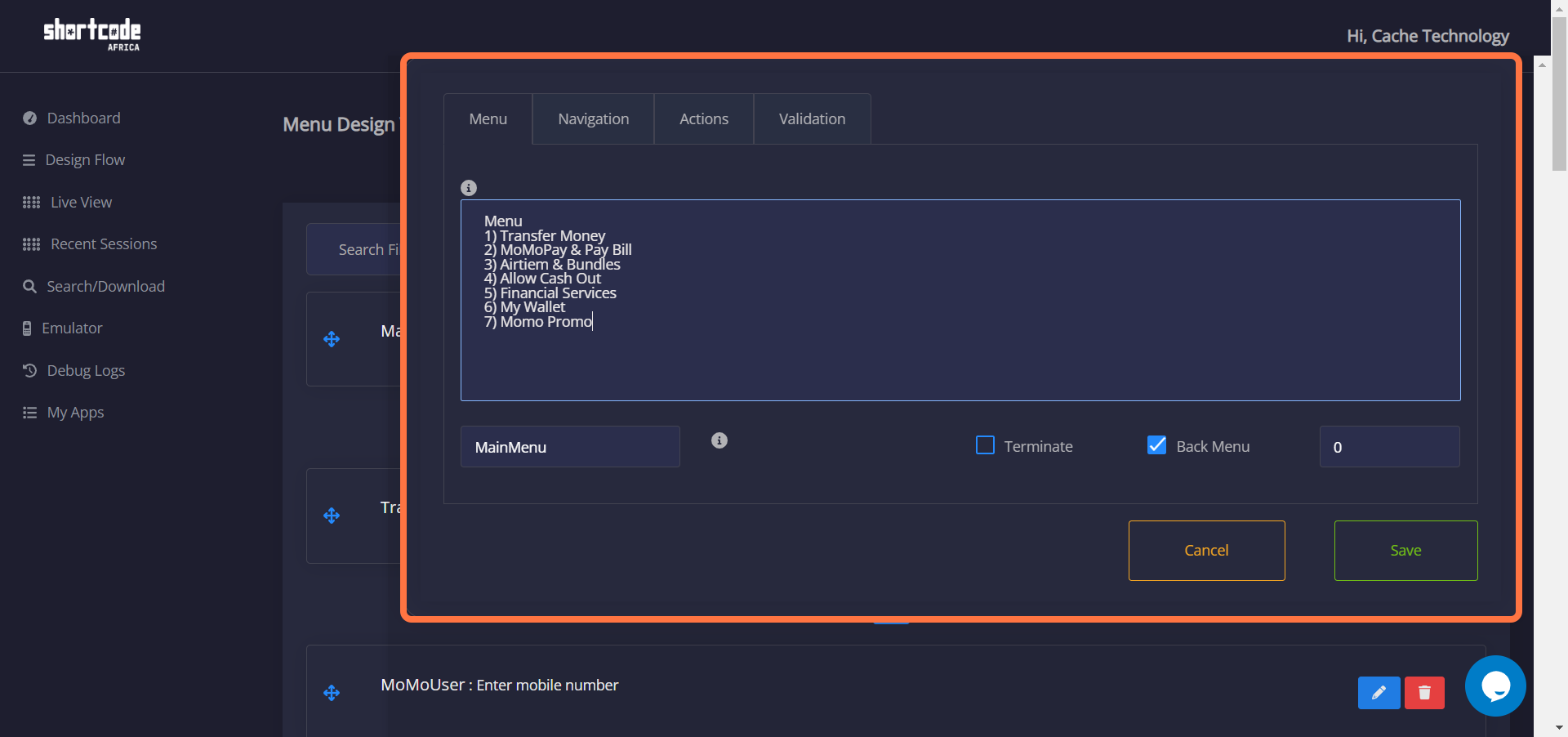The height and width of the screenshot is (737, 1568).
Task: Click the info icon above menu text area
Action: 469,188
